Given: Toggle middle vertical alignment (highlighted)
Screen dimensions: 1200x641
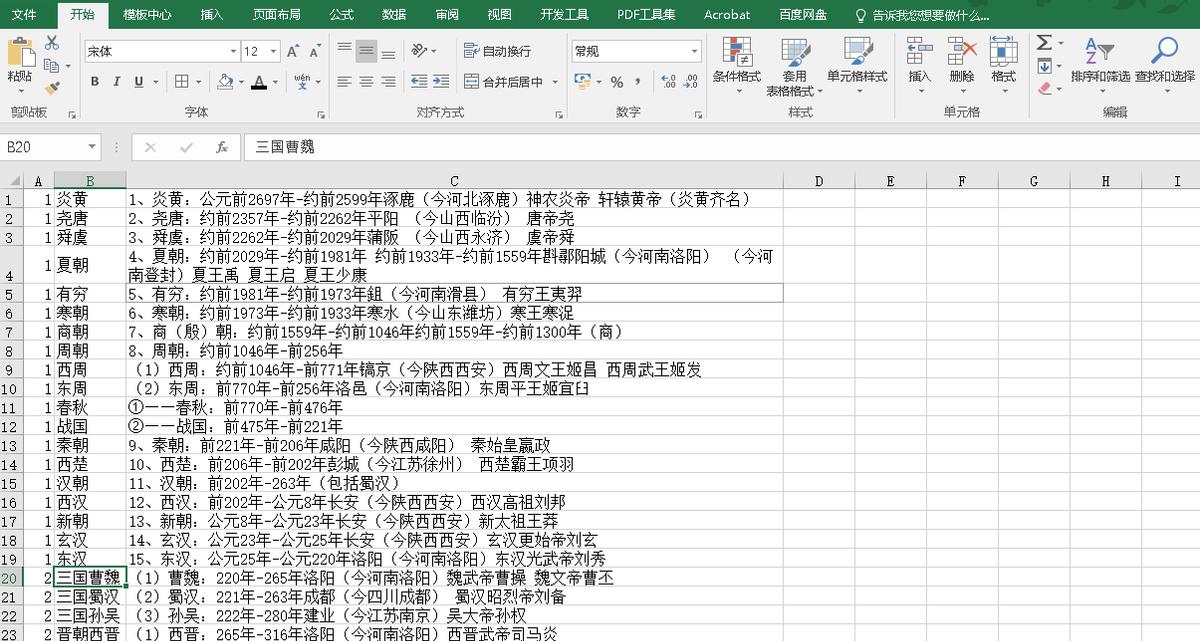Looking at the screenshot, I should (366, 50).
